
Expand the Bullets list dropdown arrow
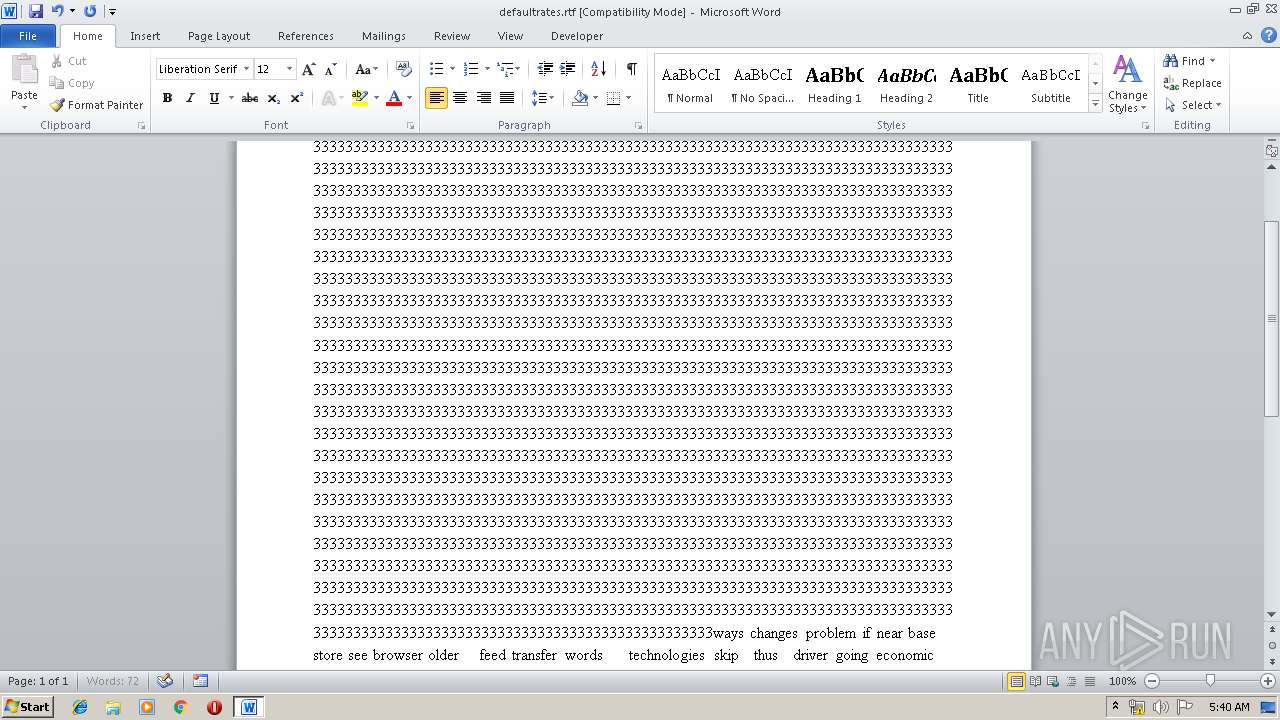(452, 69)
